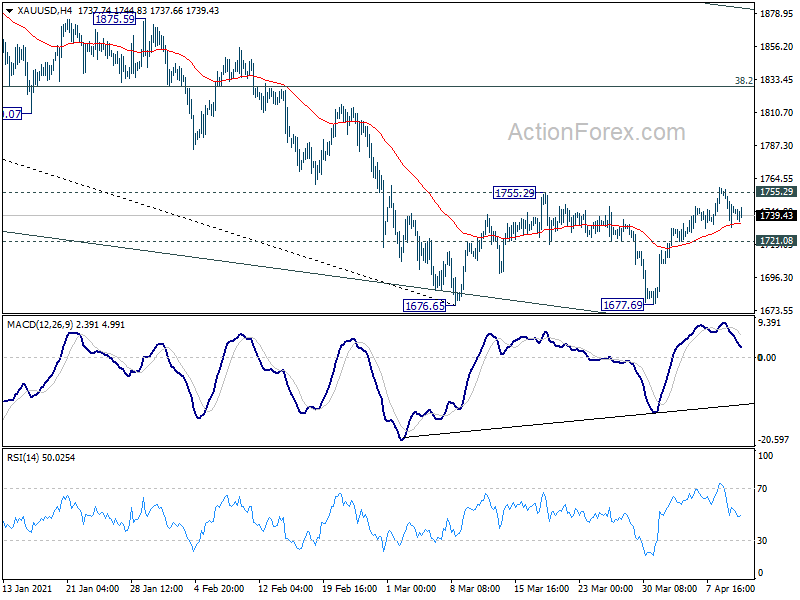
Task: Select the RSI 100 scale label
Action: (x=765, y=456)
